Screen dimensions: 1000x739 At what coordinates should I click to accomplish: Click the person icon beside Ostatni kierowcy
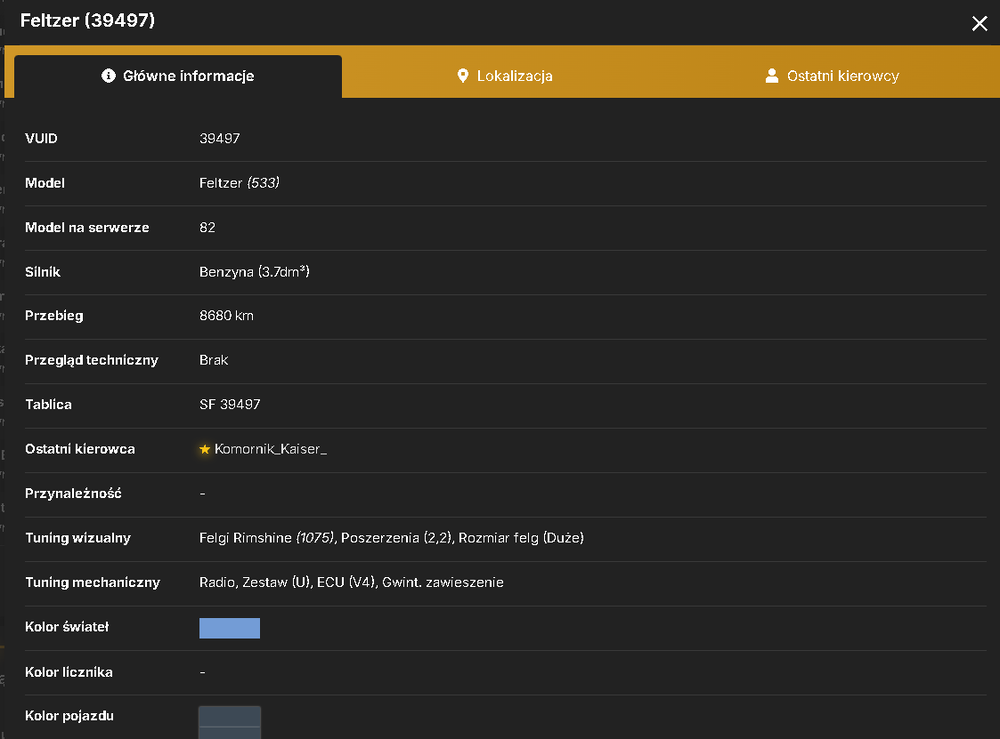[772, 76]
